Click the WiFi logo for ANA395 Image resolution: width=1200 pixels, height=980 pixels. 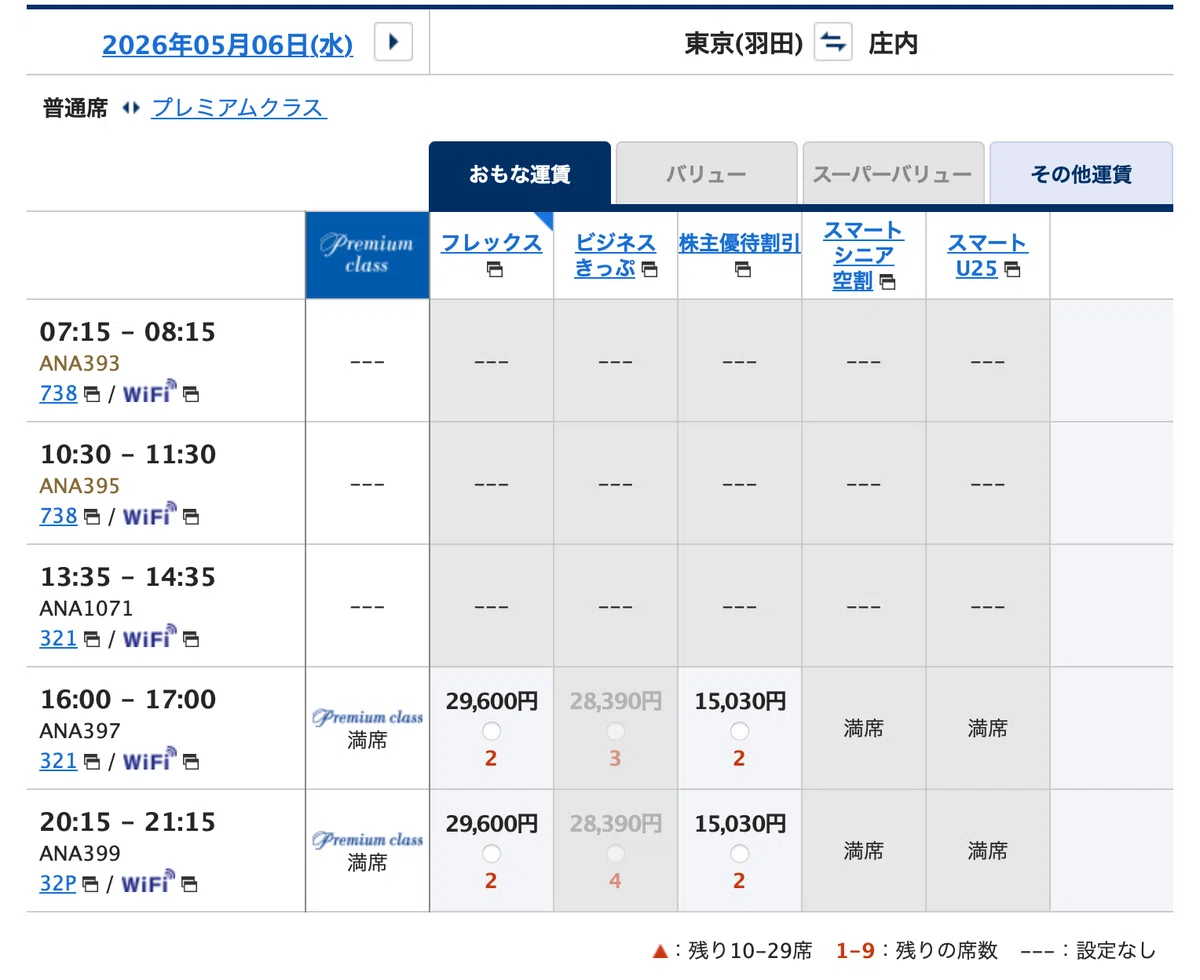click(x=150, y=514)
